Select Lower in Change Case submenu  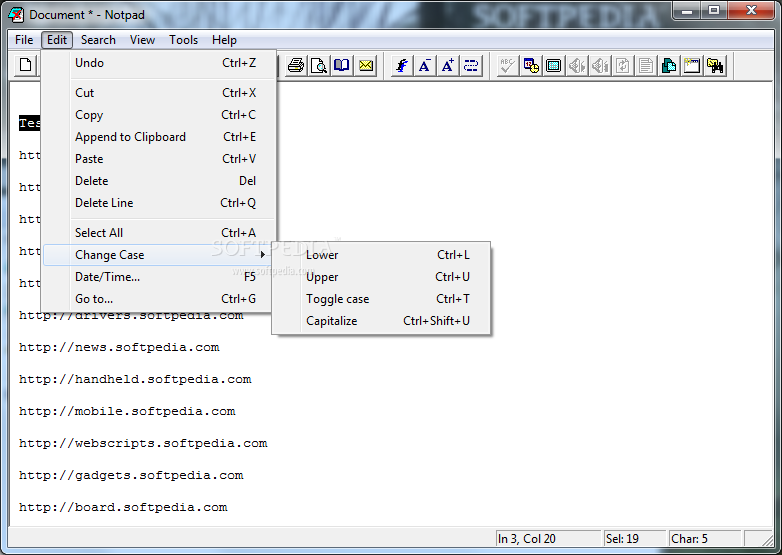382,255
